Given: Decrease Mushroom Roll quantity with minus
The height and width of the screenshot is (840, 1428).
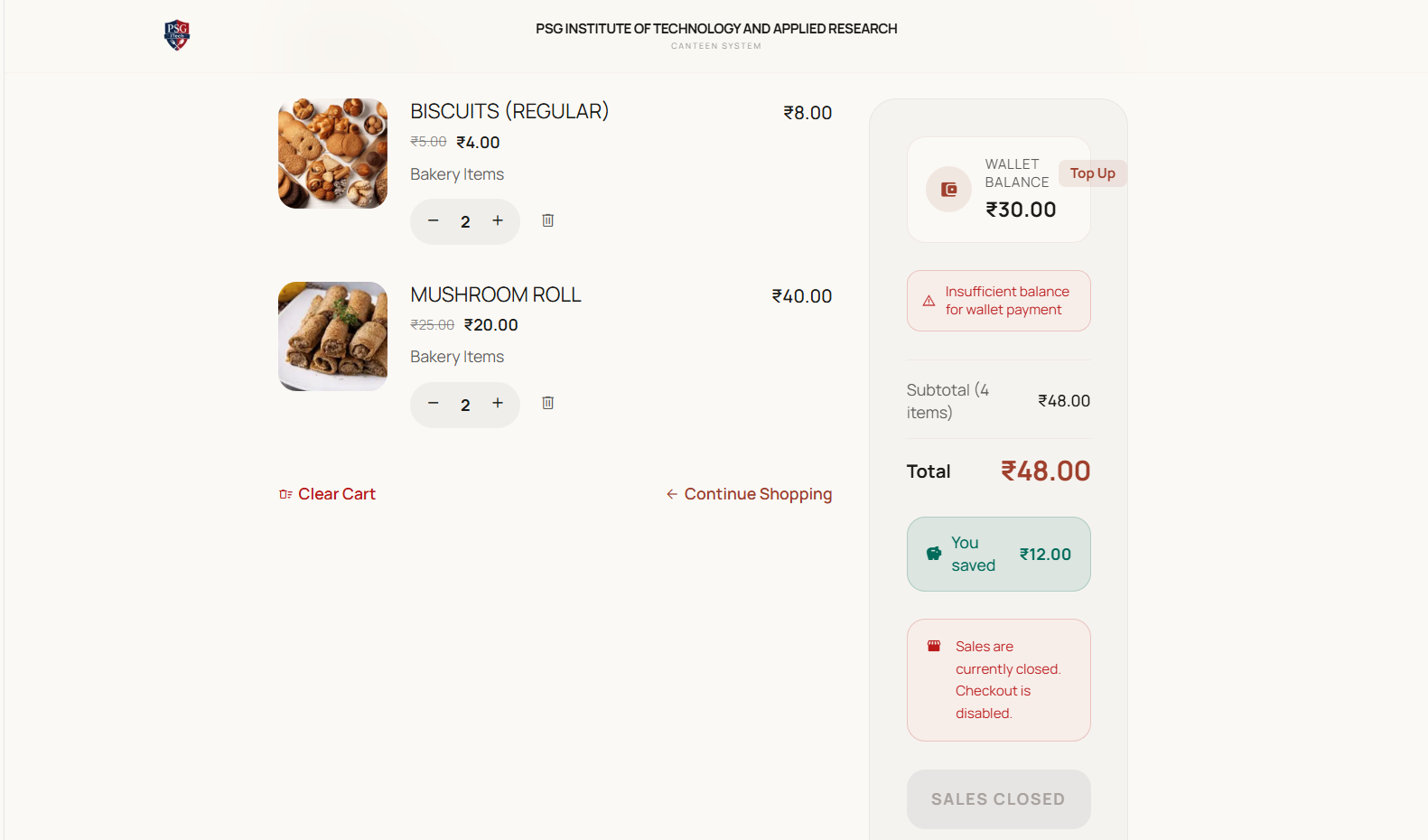Looking at the screenshot, I should (434, 404).
